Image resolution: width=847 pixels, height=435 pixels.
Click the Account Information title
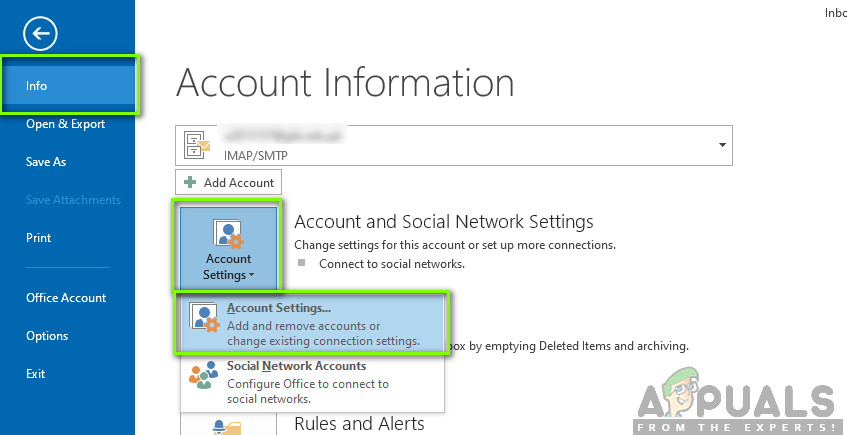pyautogui.click(x=345, y=83)
